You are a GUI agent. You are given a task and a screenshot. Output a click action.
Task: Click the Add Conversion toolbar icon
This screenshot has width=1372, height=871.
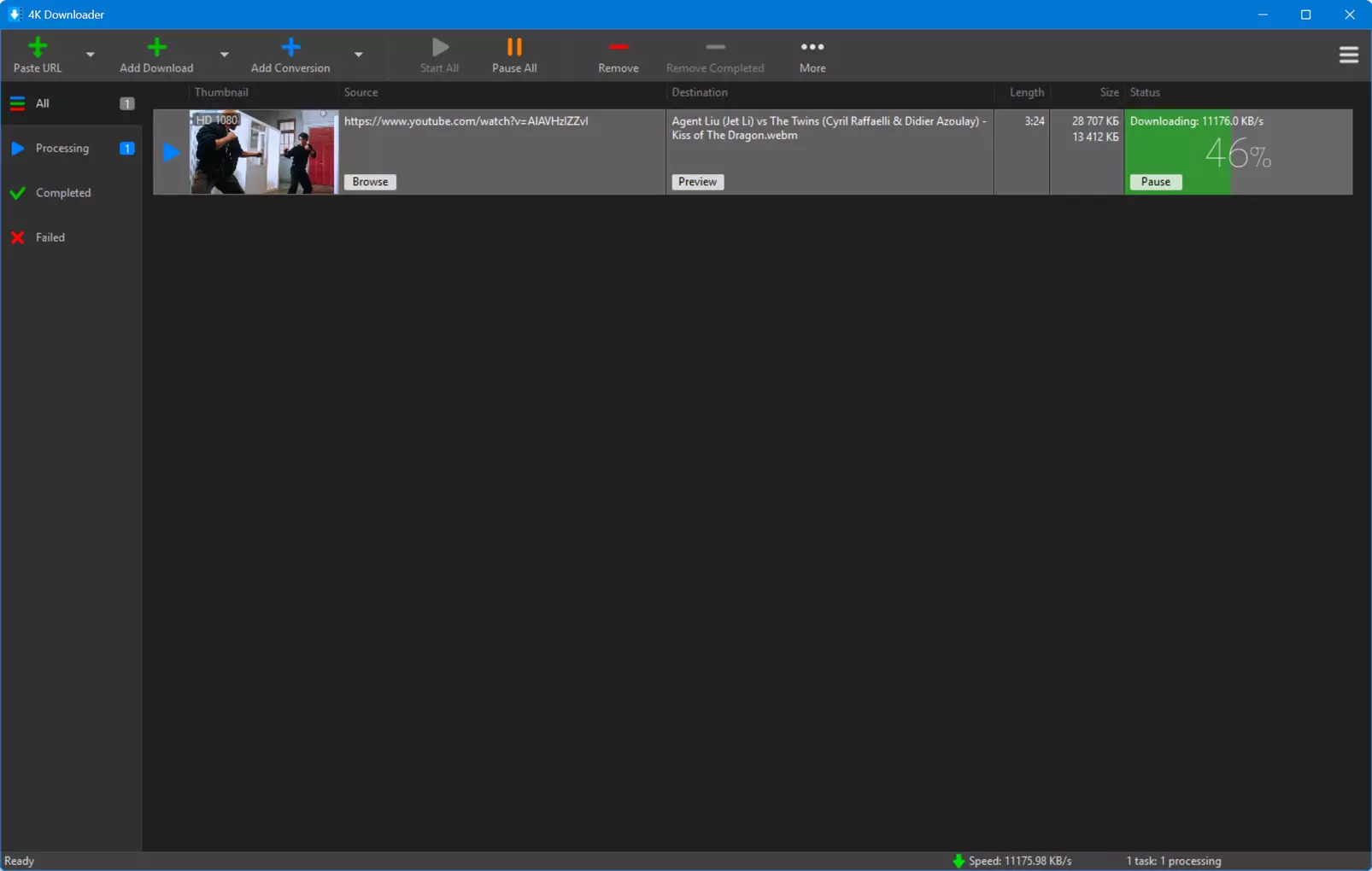click(290, 47)
